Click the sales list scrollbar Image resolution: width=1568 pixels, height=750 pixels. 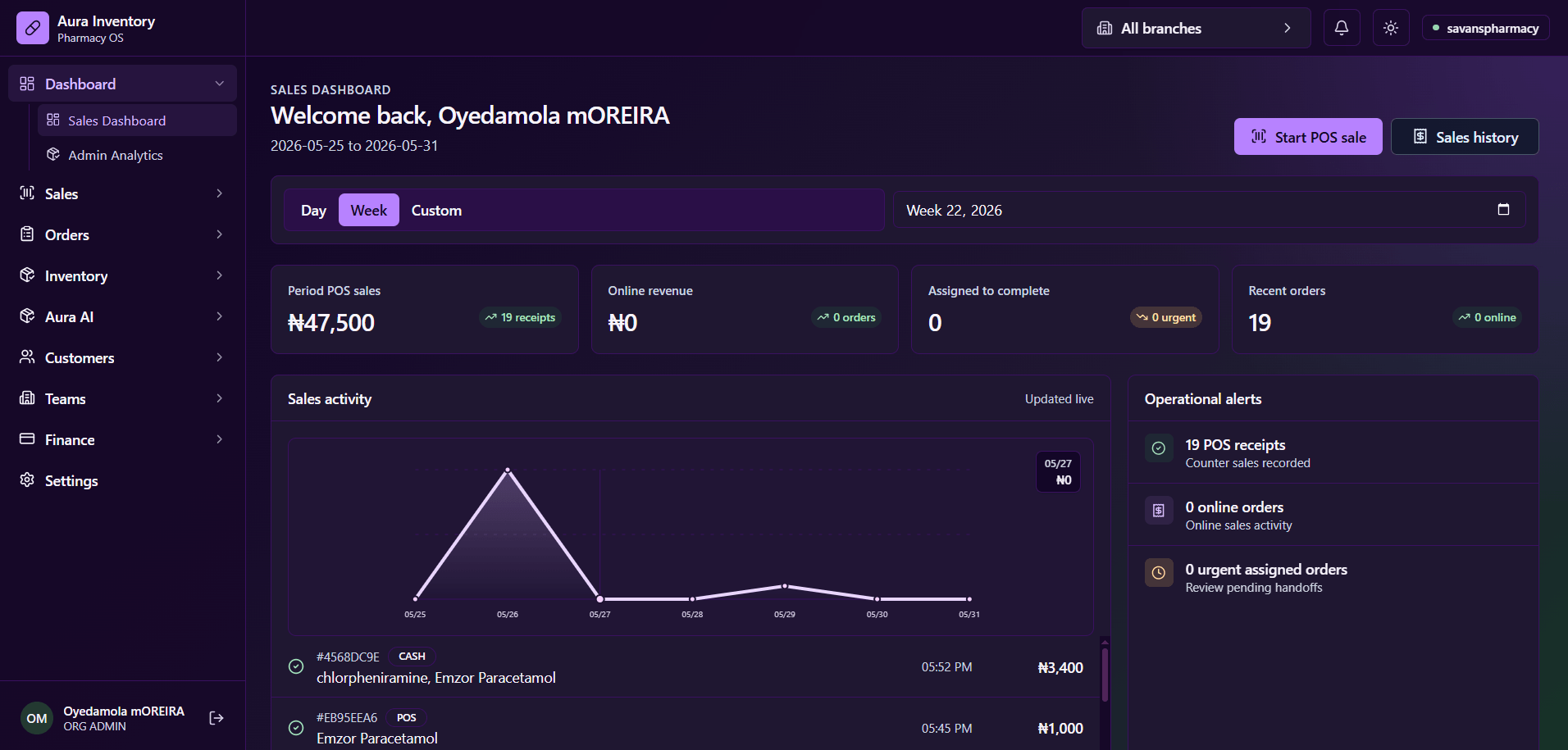(1105, 675)
